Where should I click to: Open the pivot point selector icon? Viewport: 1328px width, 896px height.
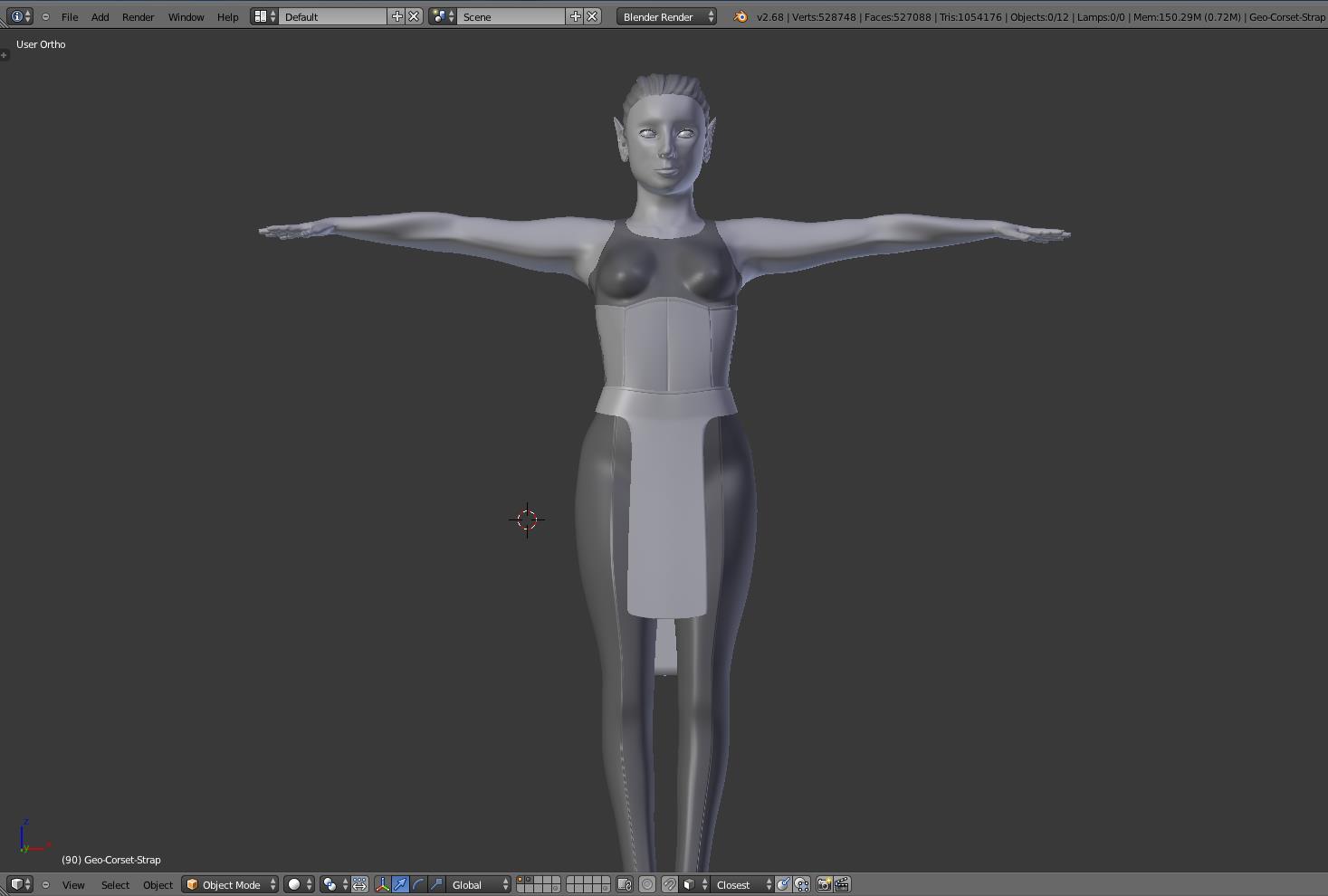pyautogui.click(x=334, y=884)
